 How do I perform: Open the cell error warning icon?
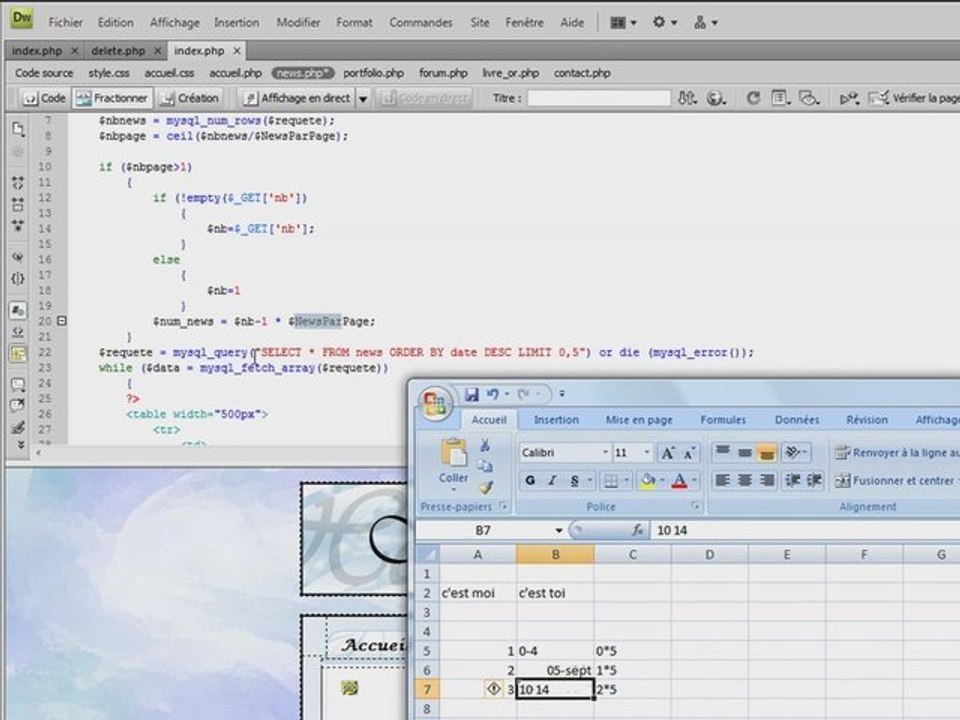pyautogui.click(x=493, y=689)
